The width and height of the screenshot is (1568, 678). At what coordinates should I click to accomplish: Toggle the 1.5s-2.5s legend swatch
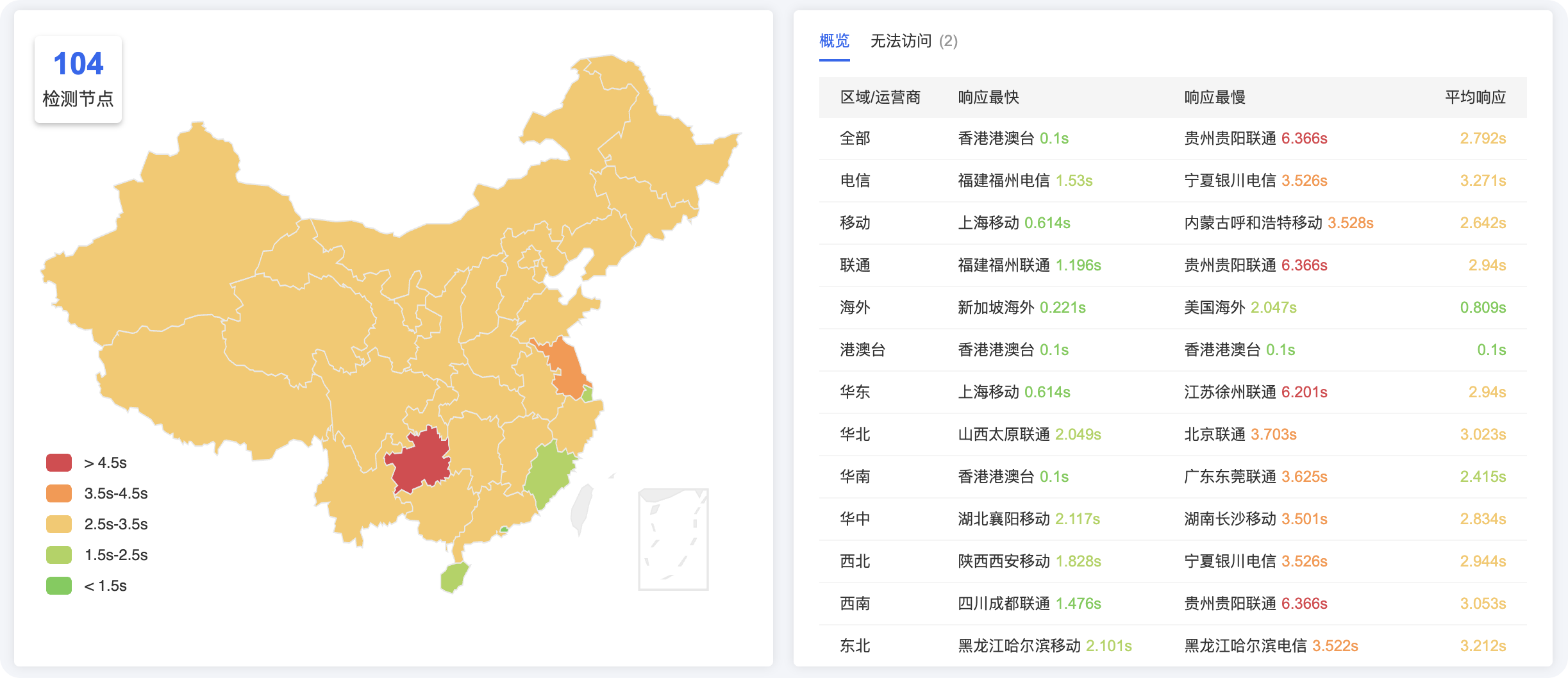(x=59, y=555)
